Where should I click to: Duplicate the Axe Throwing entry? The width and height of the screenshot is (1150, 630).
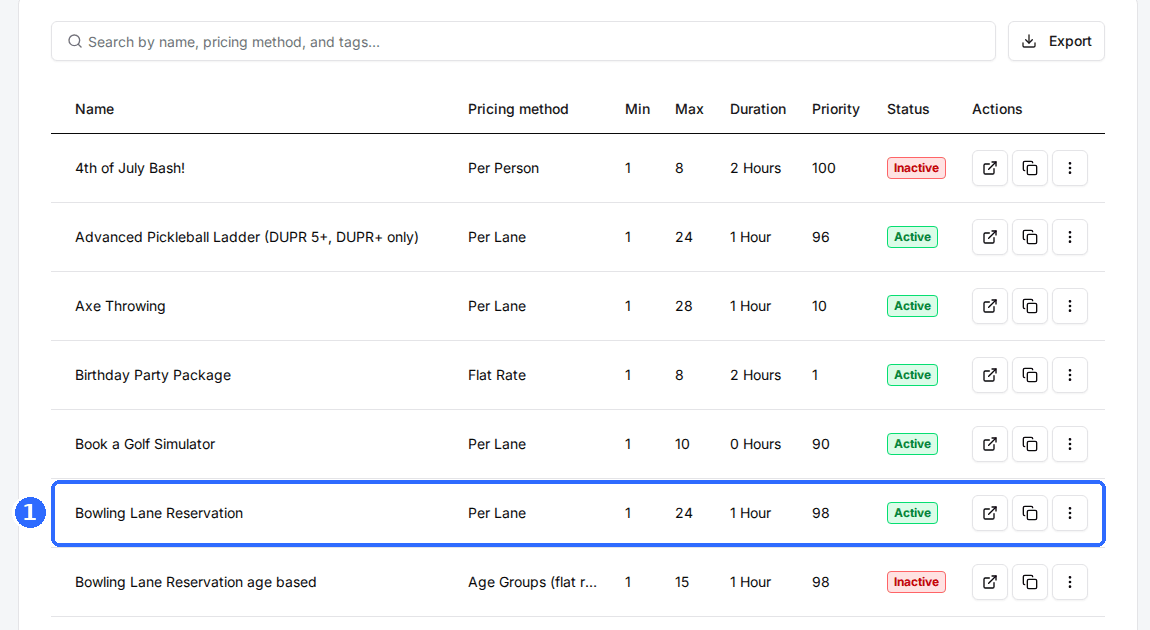tap(1030, 306)
